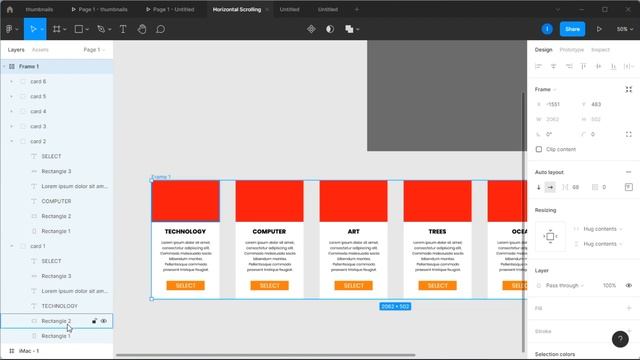This screenshot has width=640, height=360.
Task: Click the canvas horizontal scrollbar
Action: [265, 355]
